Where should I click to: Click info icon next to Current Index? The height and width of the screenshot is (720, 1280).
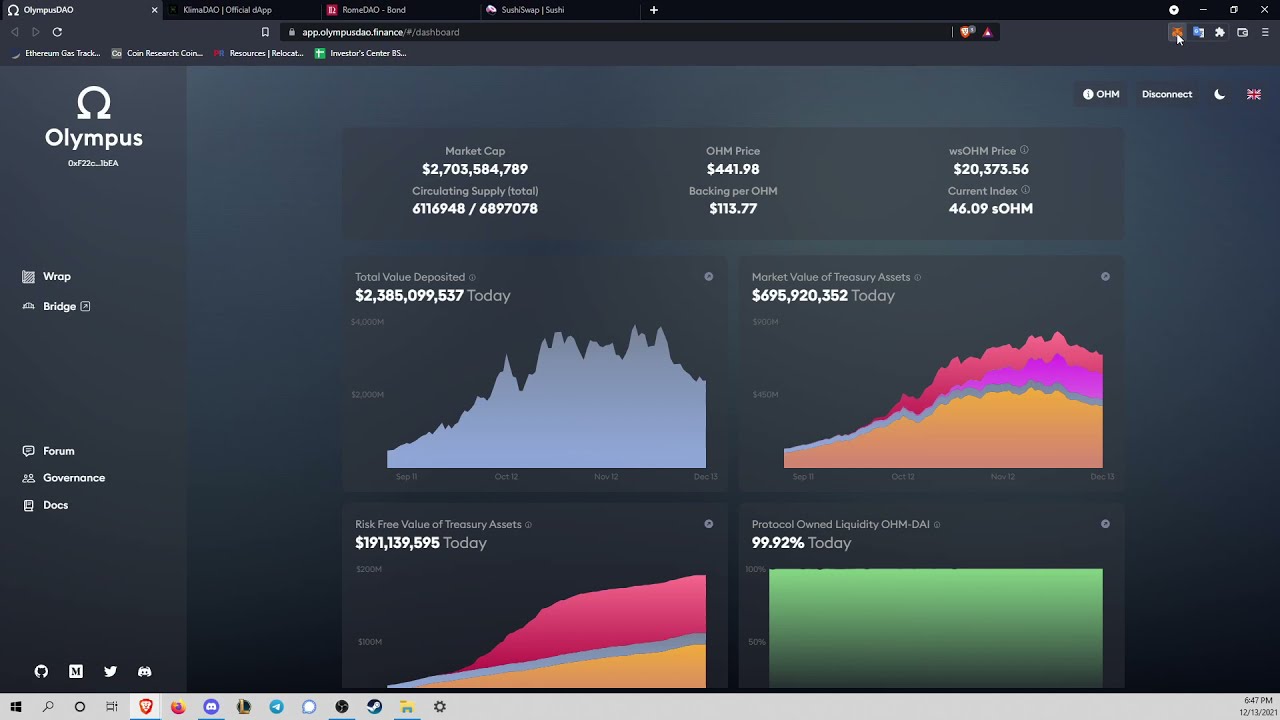[1025, 190]
